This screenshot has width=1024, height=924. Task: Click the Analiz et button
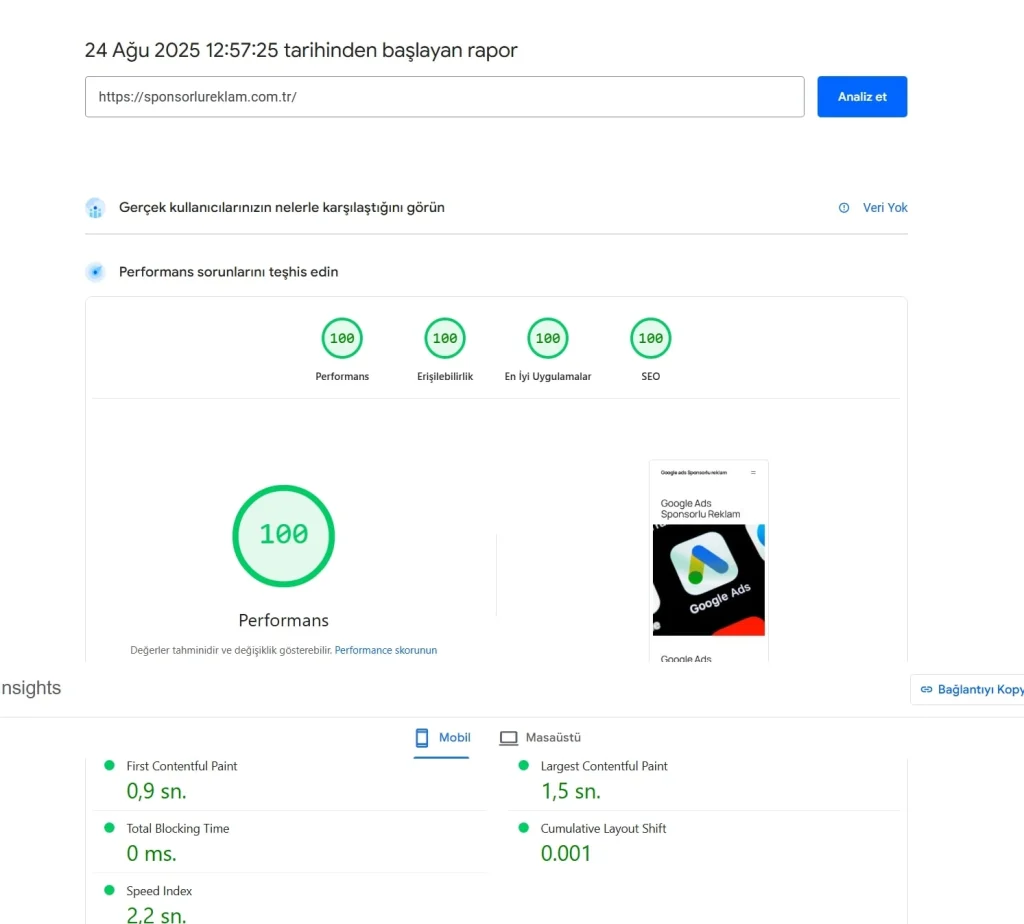pos(861,96)
